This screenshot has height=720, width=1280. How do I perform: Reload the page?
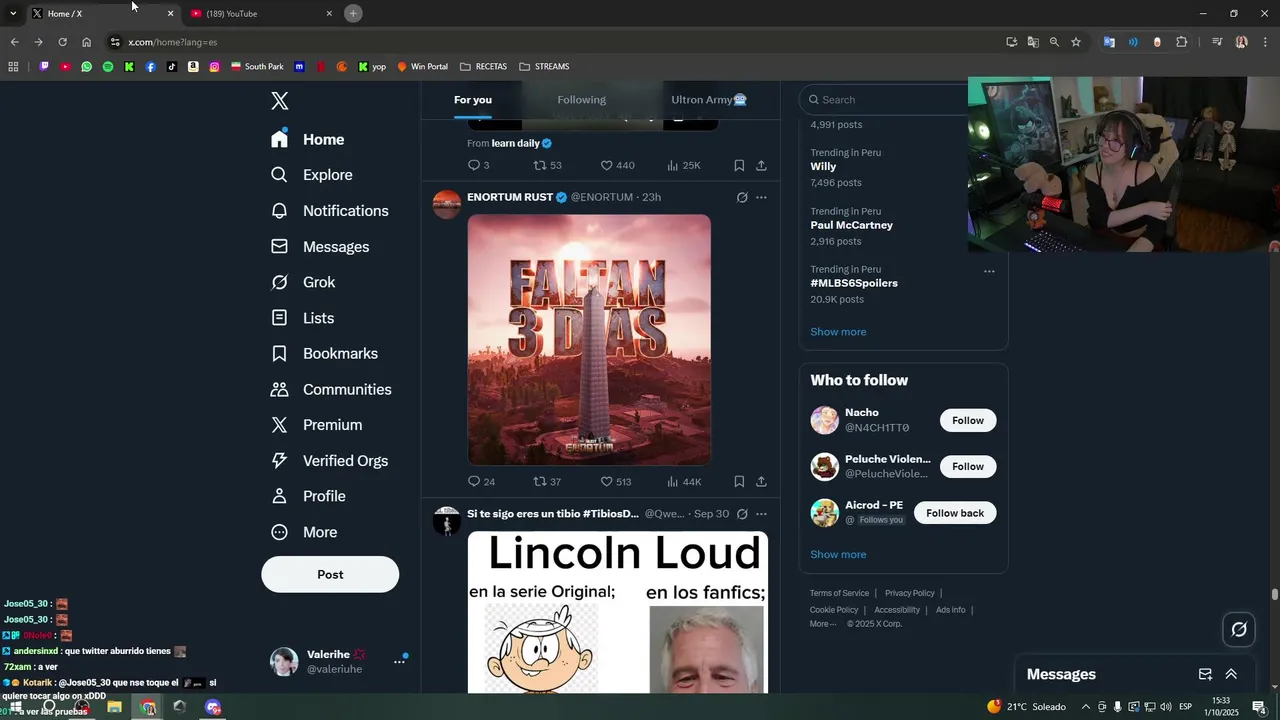(x=62, y=42)
